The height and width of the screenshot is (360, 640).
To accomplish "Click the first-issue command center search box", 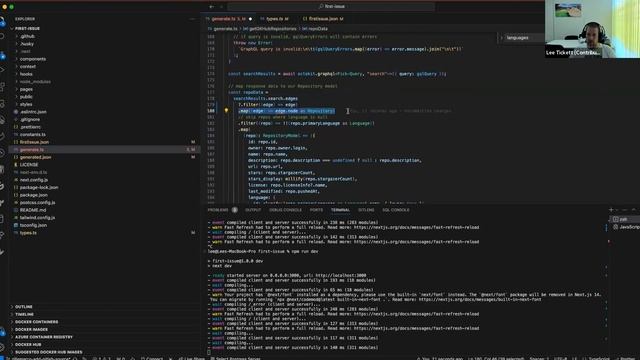I will pyautogui.click(x=331, y=7).
